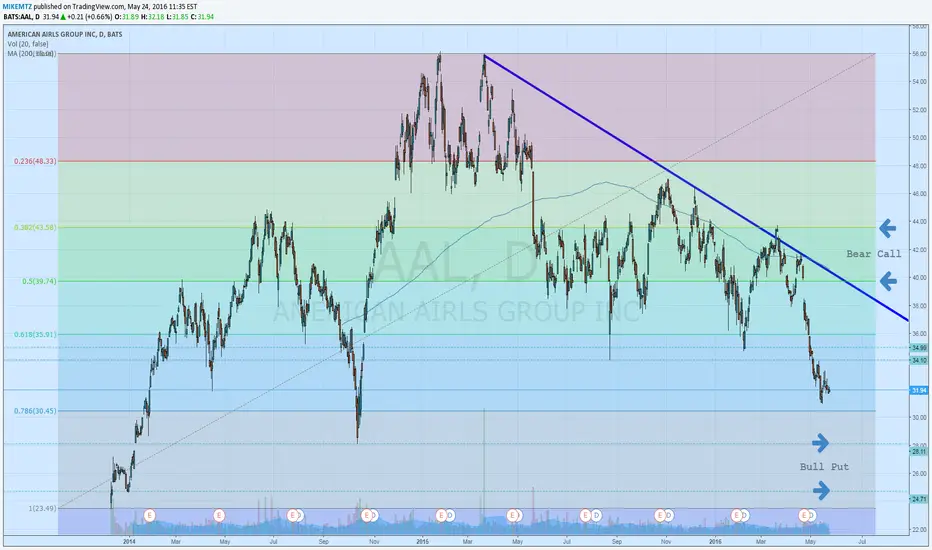Screen dimensions: 932x550
Task: Open the earnings E marker just before May 2016
Action: click(x=804, y=516)
